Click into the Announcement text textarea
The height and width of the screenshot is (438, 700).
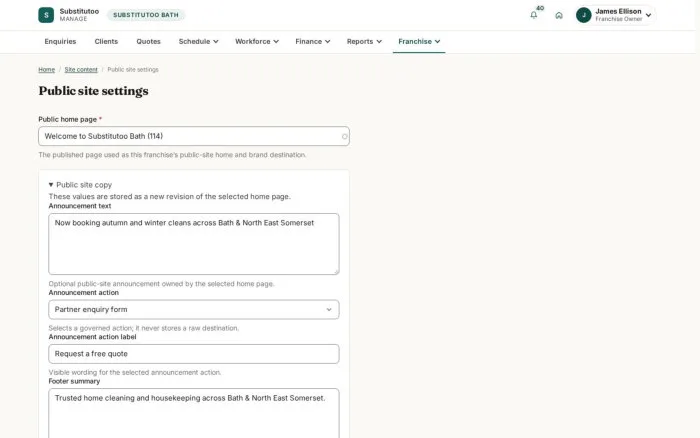point(194,244)
